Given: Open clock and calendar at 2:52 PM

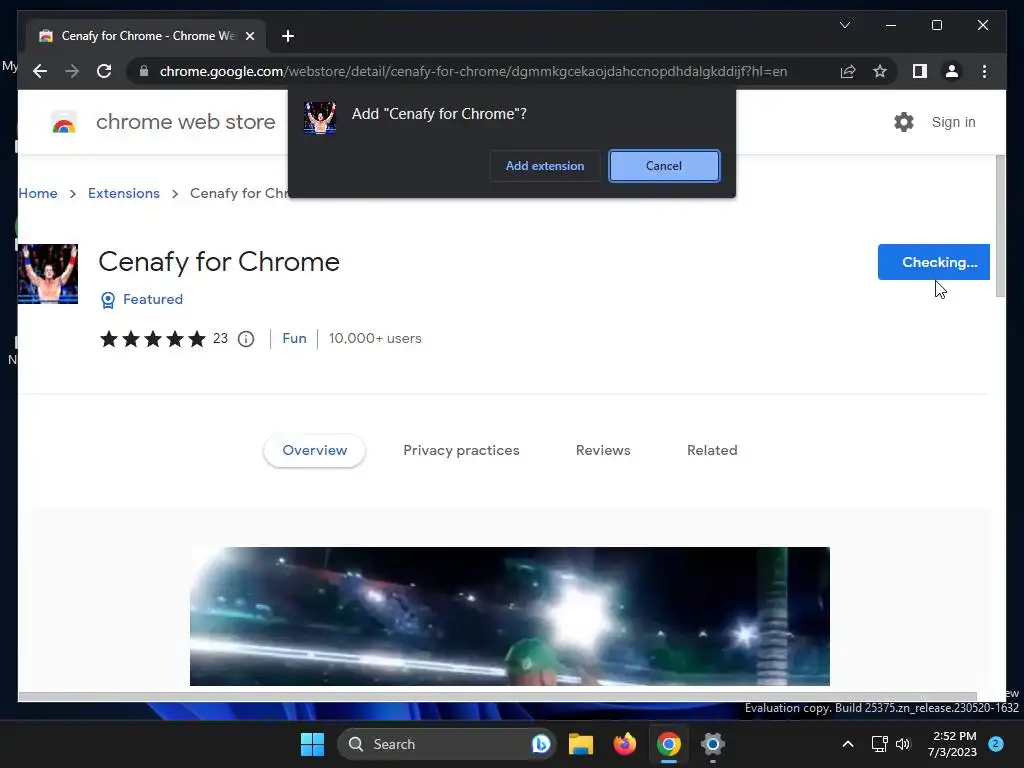Looking at the screenshot, I should point(952,744).
